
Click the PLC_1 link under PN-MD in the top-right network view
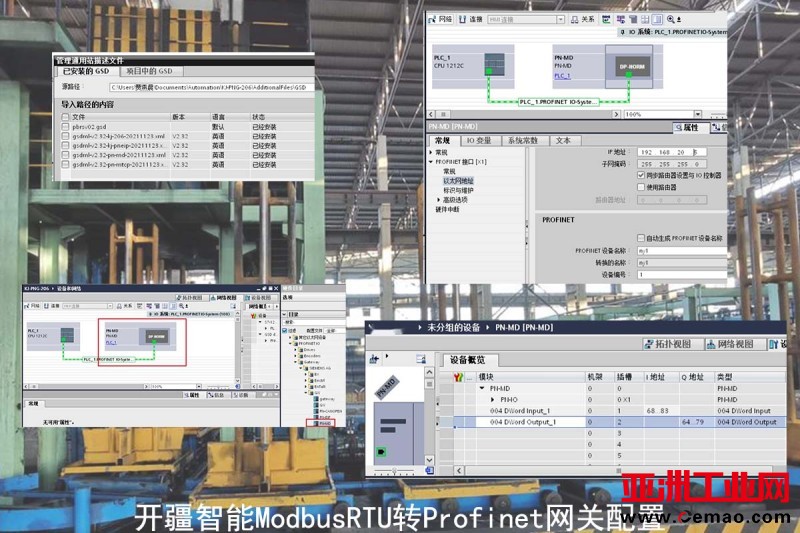point(562,76)
